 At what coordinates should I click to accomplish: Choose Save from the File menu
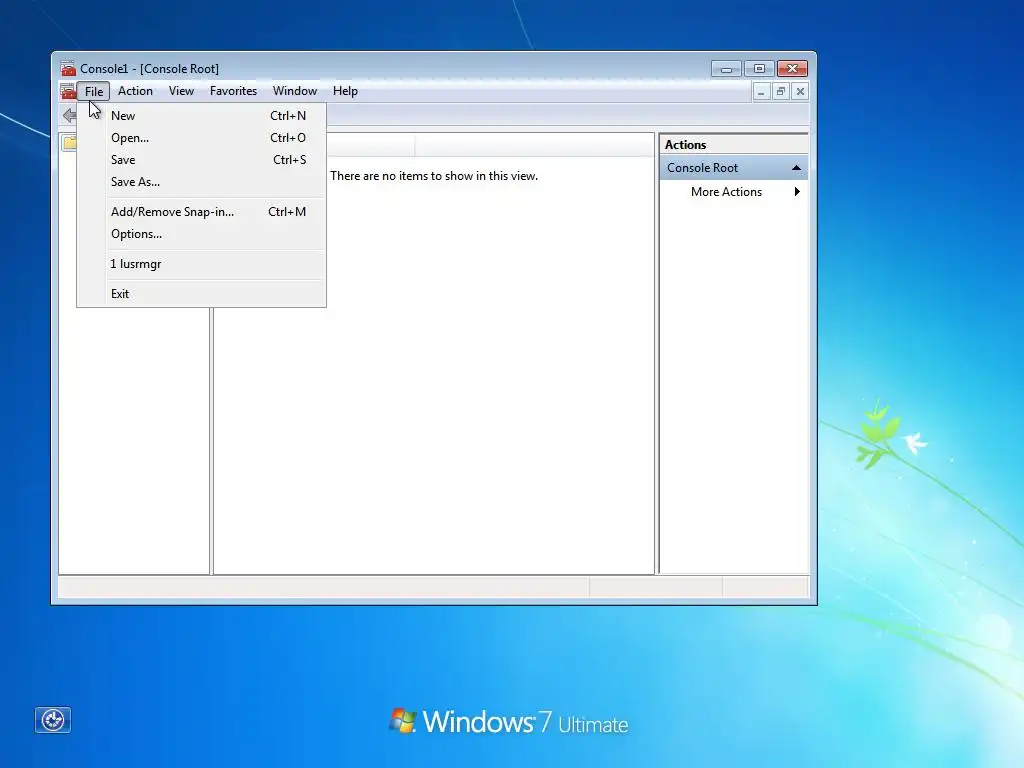coord(201,160)
